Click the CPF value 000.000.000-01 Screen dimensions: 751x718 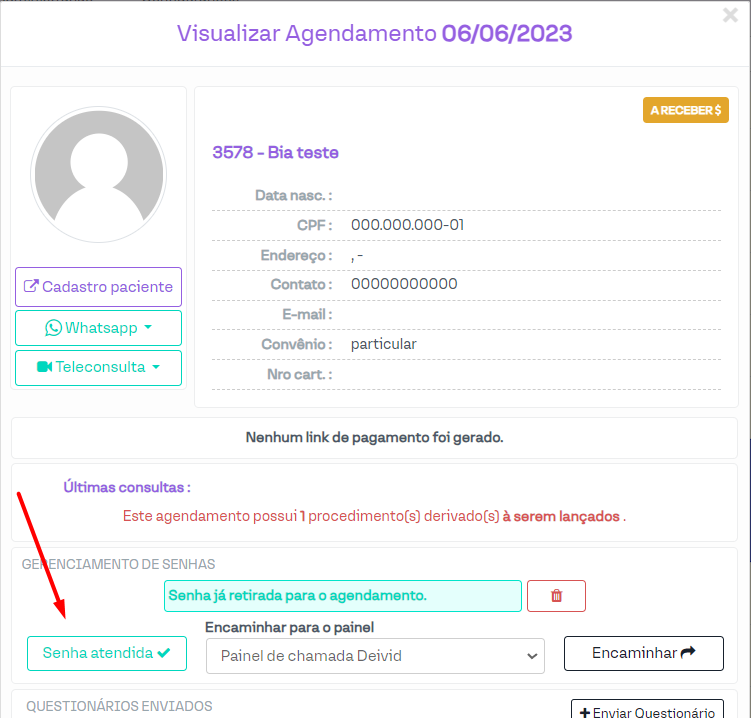407,225
